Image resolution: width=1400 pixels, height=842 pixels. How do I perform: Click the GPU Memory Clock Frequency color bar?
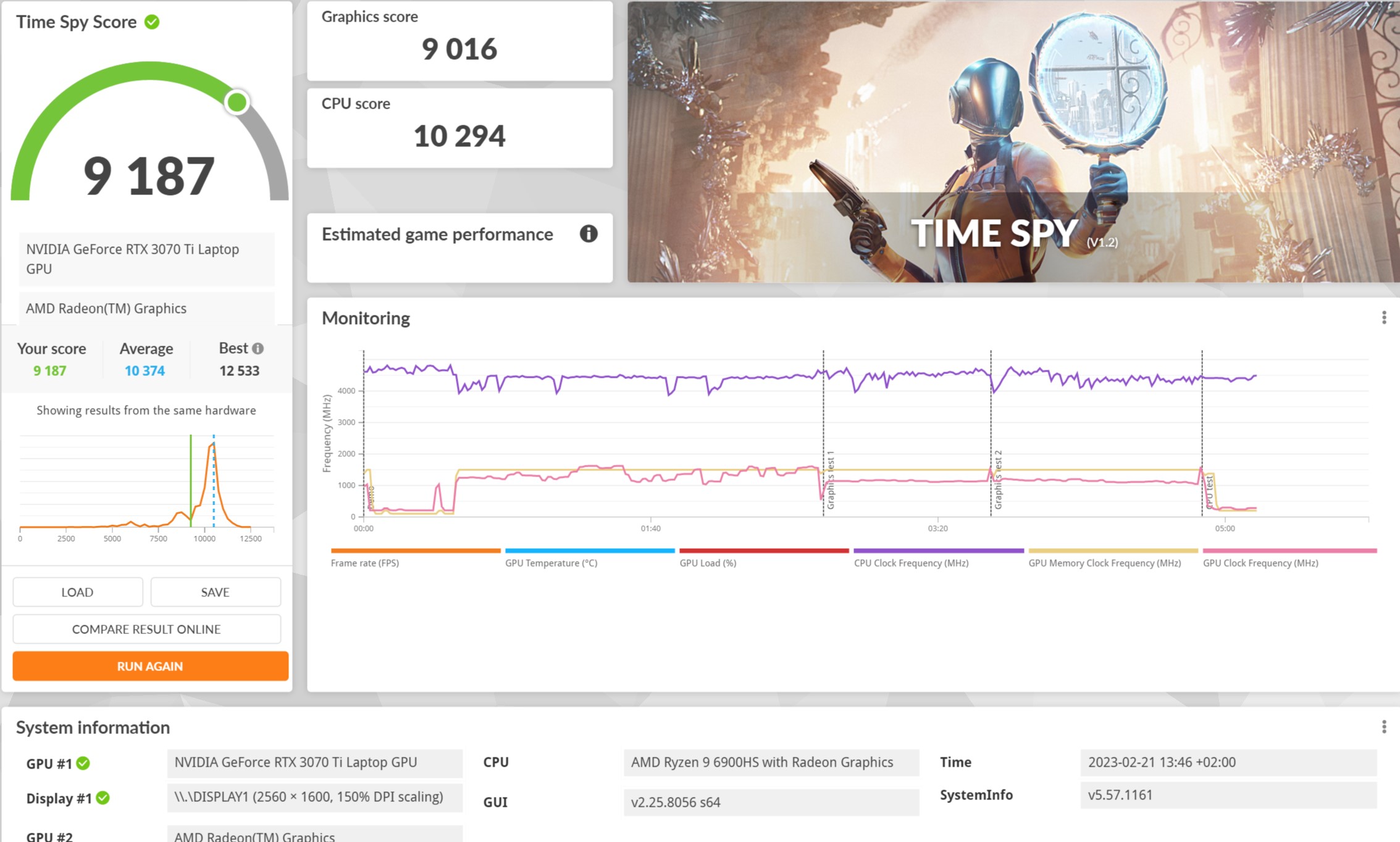(1113, 550)
